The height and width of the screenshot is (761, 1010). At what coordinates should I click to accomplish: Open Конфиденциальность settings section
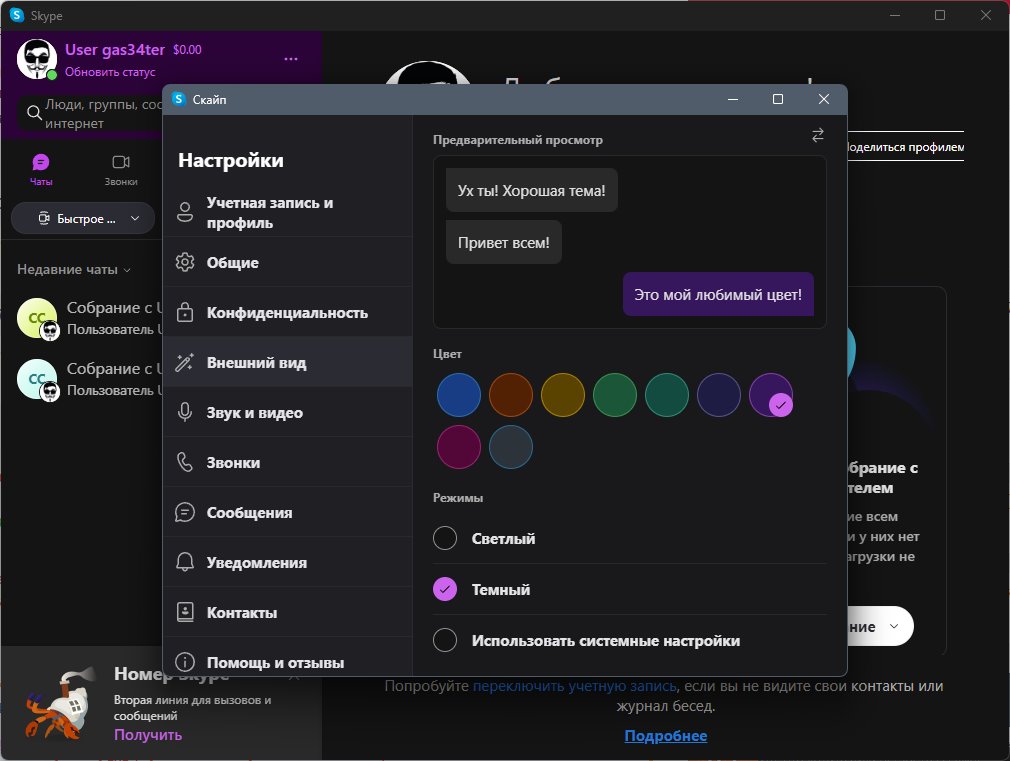click(x=287, y=313)
